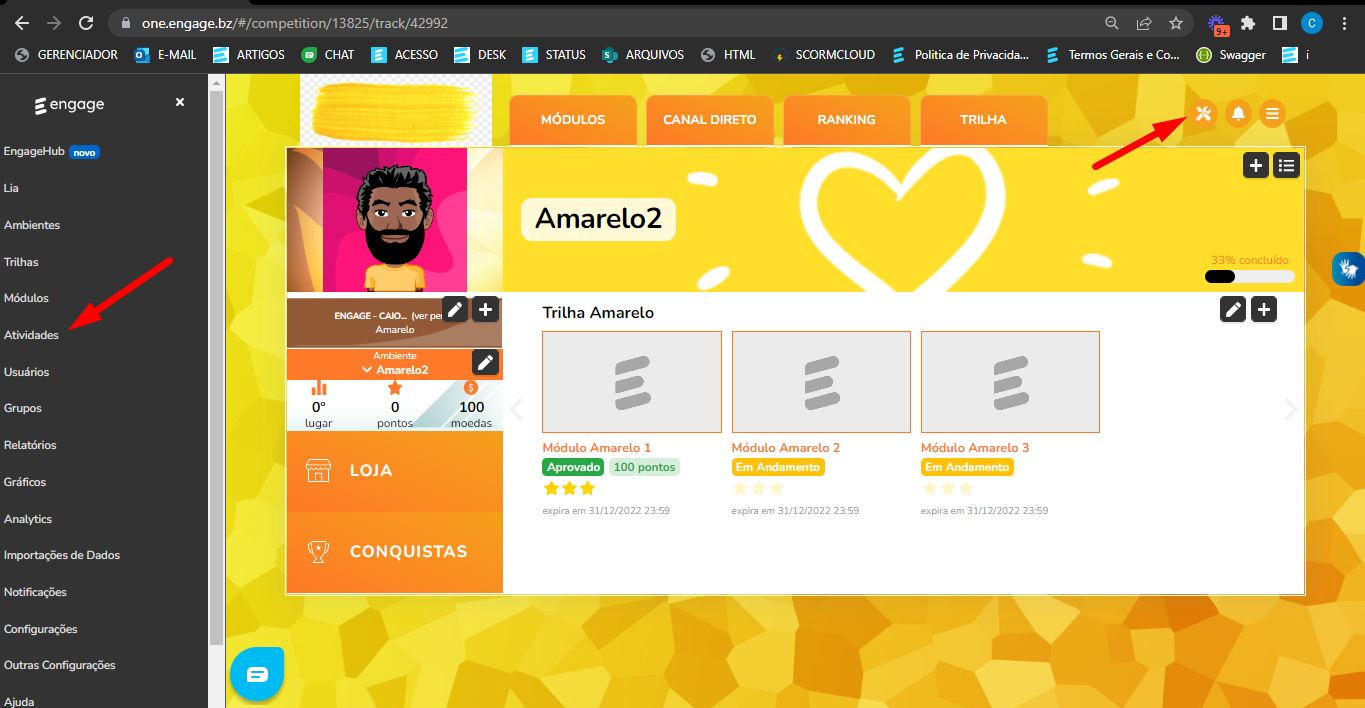
Task: Go back in browser history
Action: (21, 22)
